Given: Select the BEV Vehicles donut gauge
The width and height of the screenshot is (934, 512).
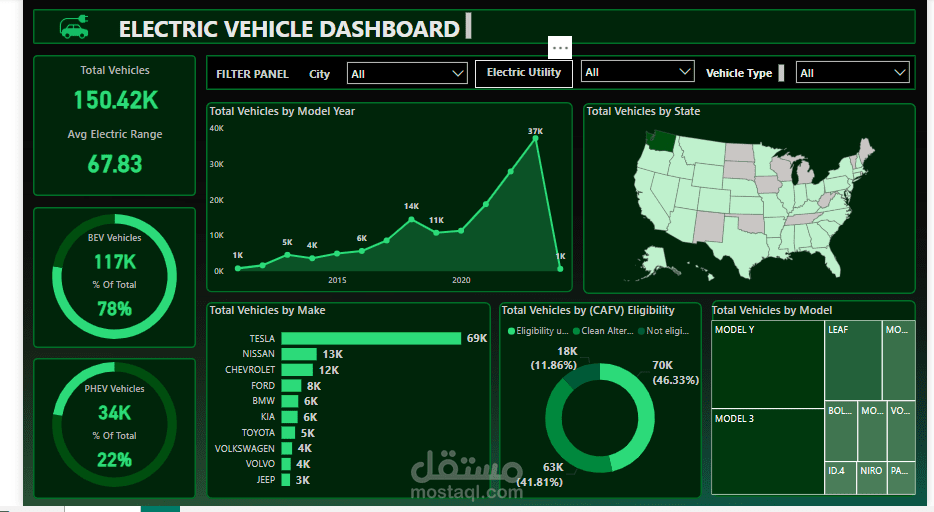Looking at the screenshot, I should pyautogui.click(x=114, y=276).
